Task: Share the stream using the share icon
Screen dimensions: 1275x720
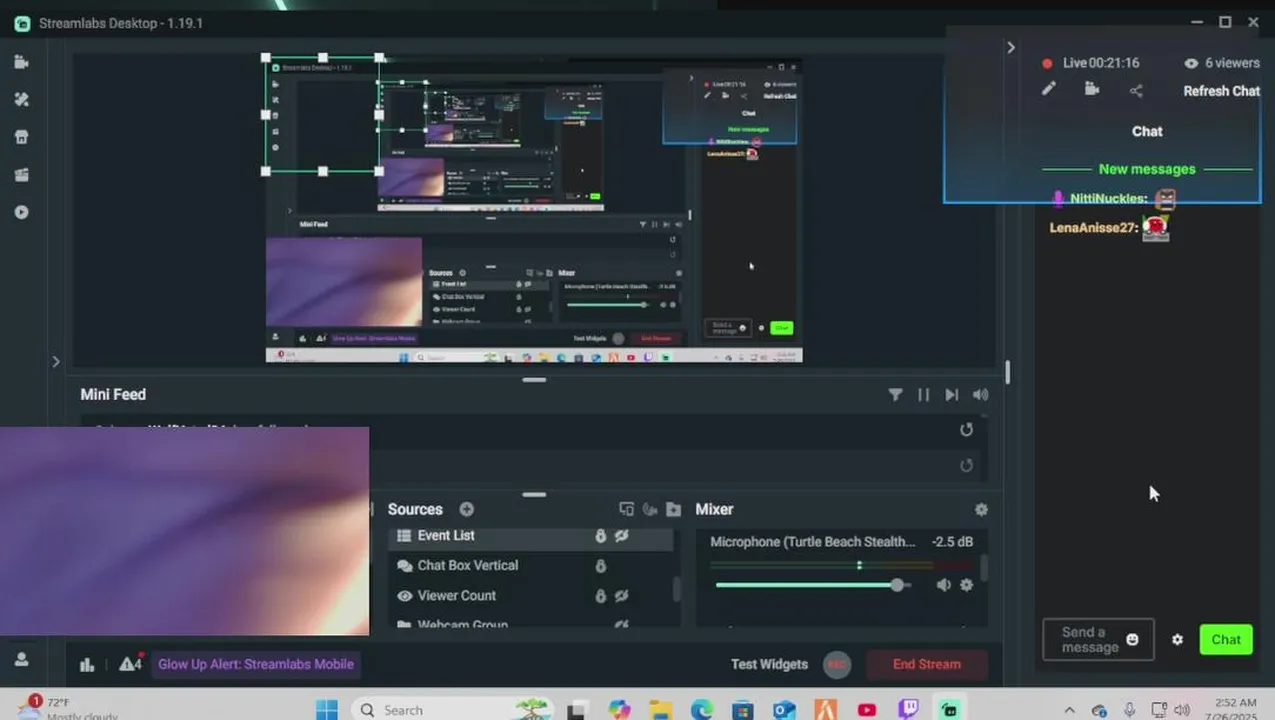Action: (1136, 90)
